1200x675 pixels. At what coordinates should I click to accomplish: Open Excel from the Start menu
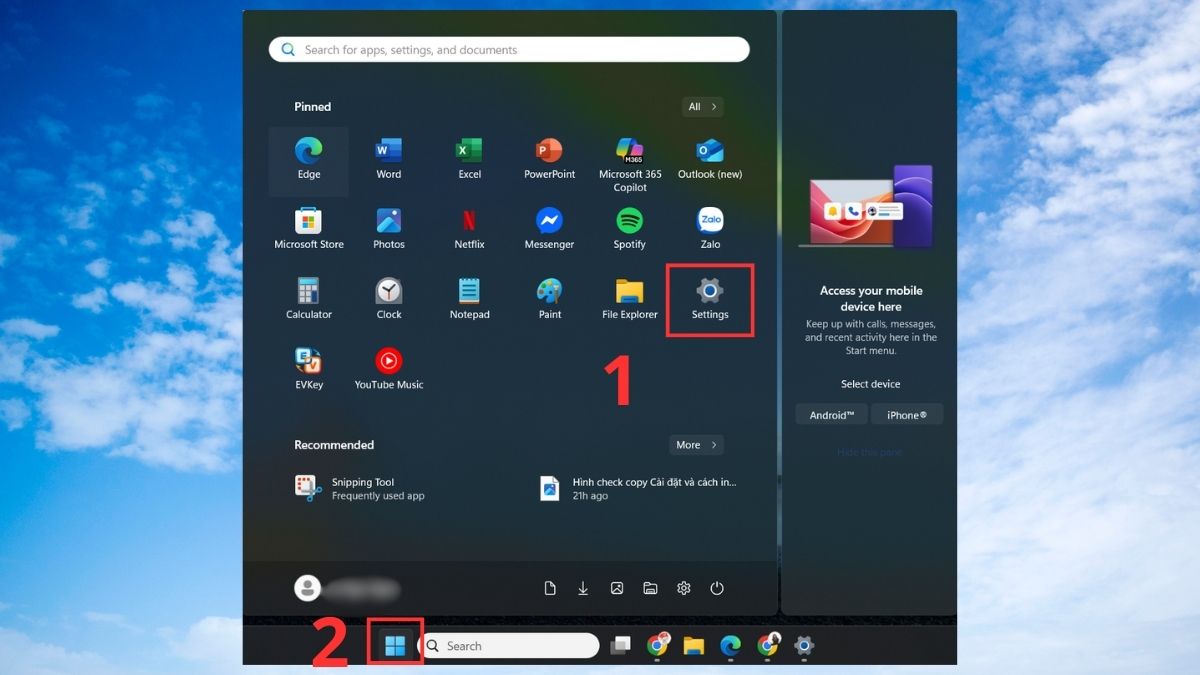469,159
